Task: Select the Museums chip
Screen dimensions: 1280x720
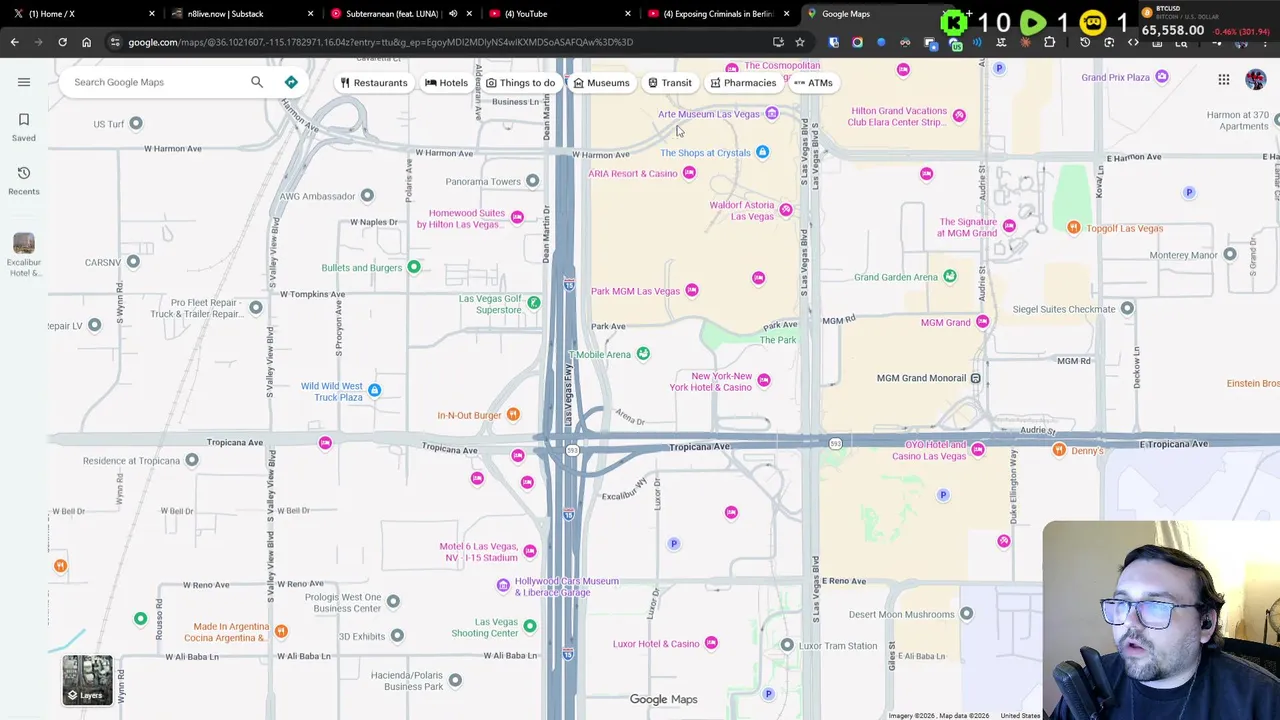Action: click(x=601, y=83)
